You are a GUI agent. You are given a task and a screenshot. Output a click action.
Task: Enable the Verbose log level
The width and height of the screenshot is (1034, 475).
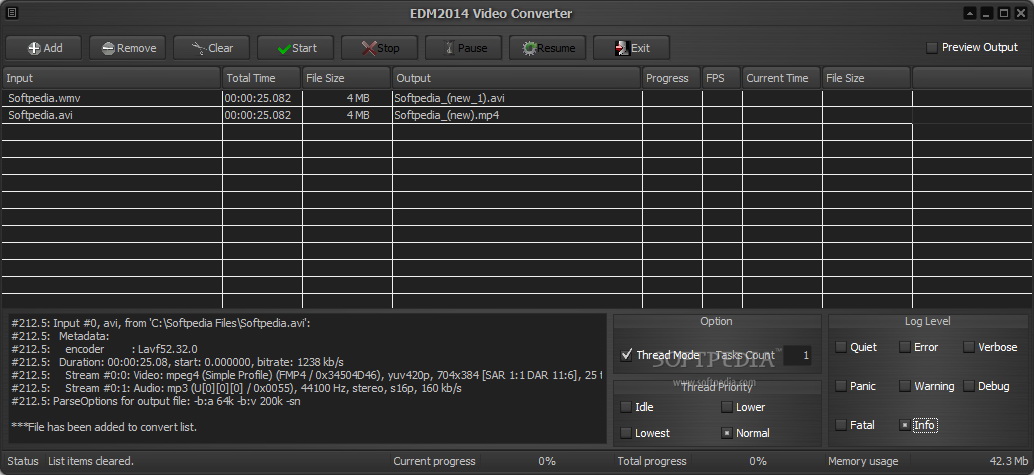[969, 348]
